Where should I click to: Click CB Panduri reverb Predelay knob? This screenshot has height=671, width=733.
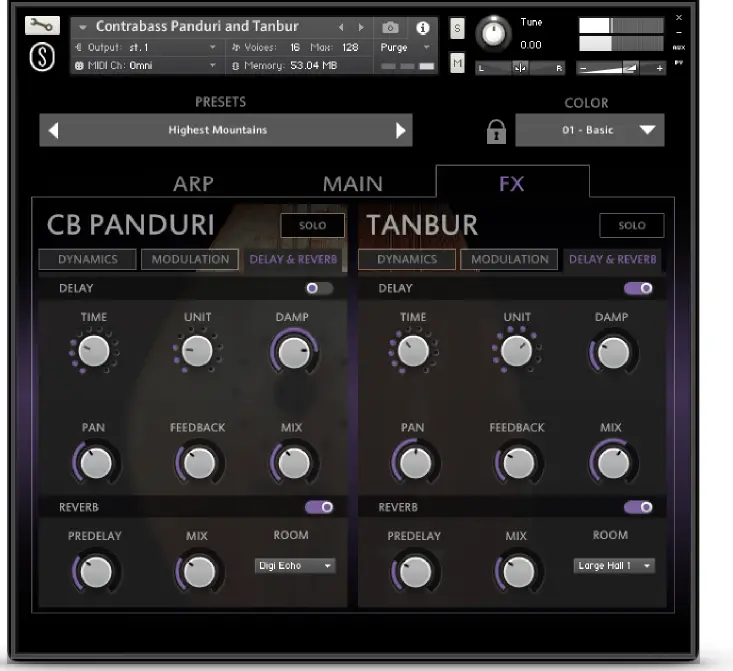96,572
